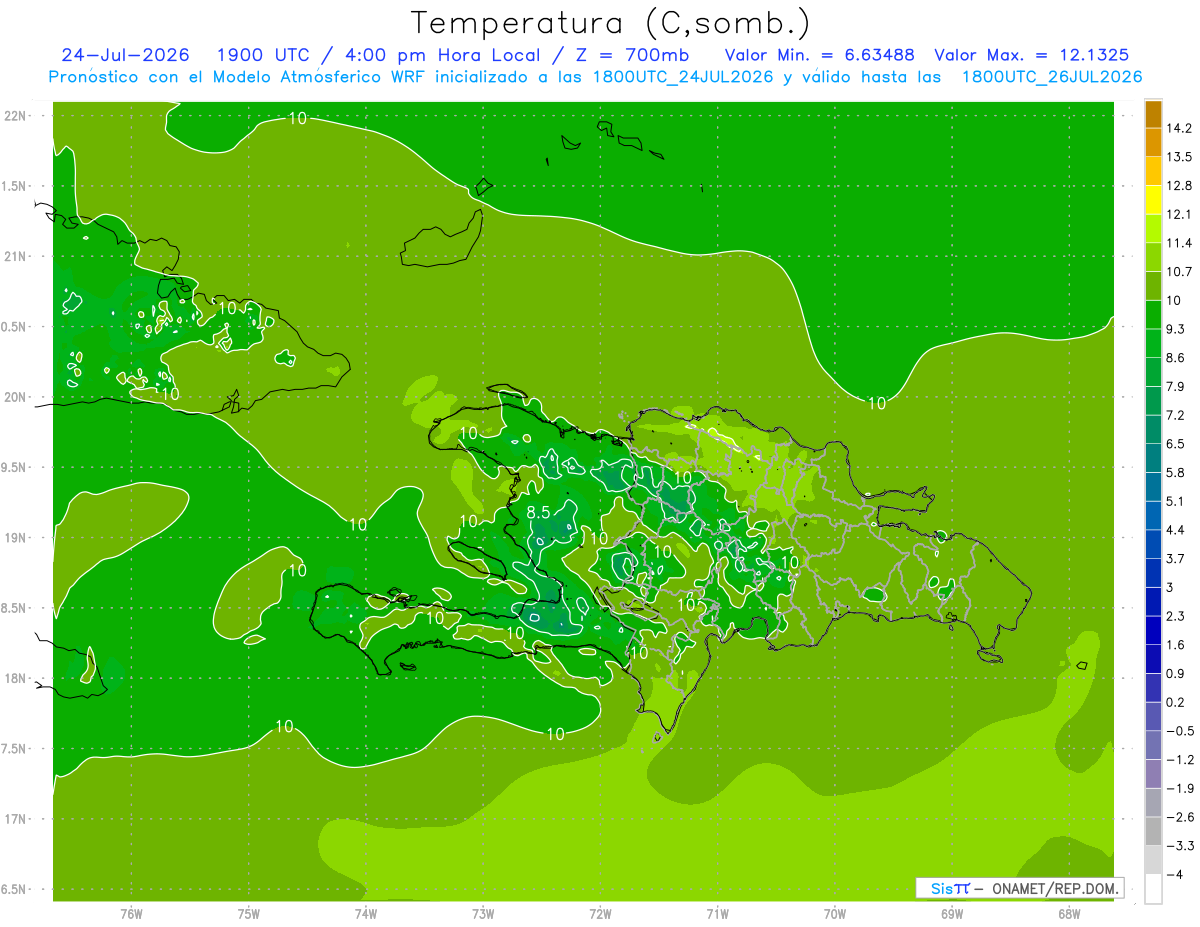Image resolution: width=1200 pixels, height=927 pixels.
Task: Click the "70W" longitude axis label
Action: coord(835,915)
